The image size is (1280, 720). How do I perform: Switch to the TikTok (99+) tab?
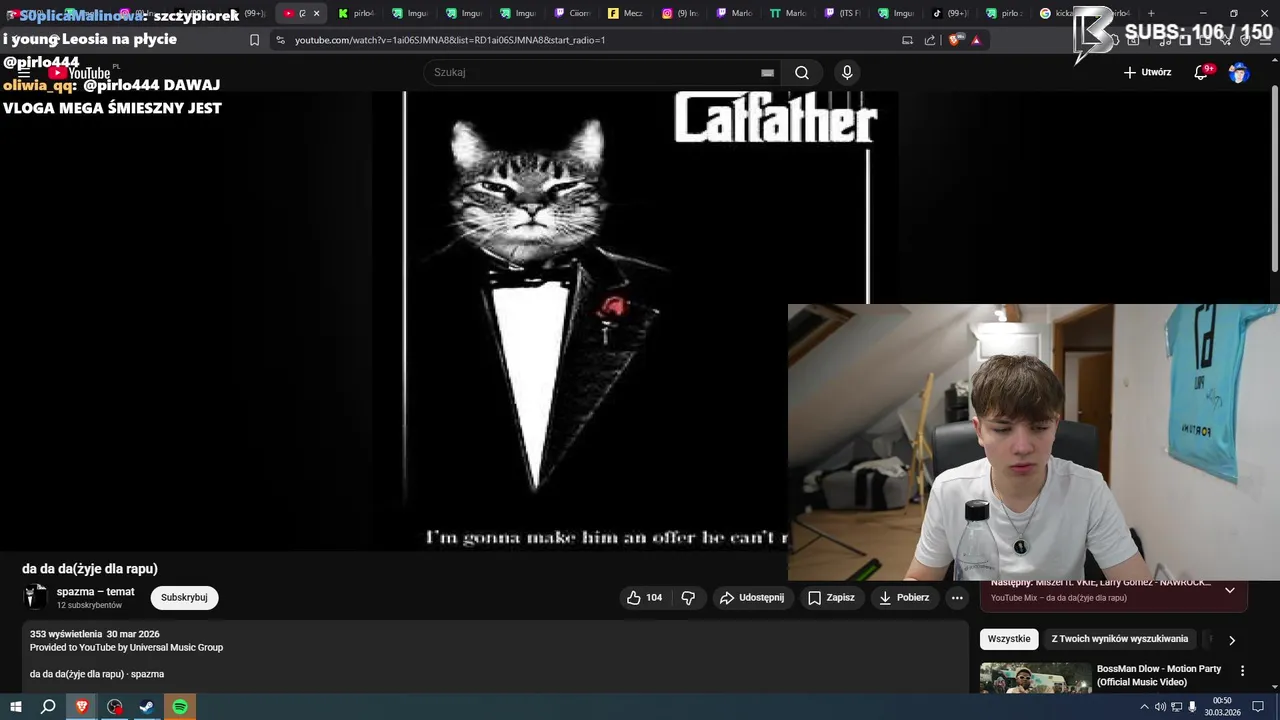coord(950,13)
